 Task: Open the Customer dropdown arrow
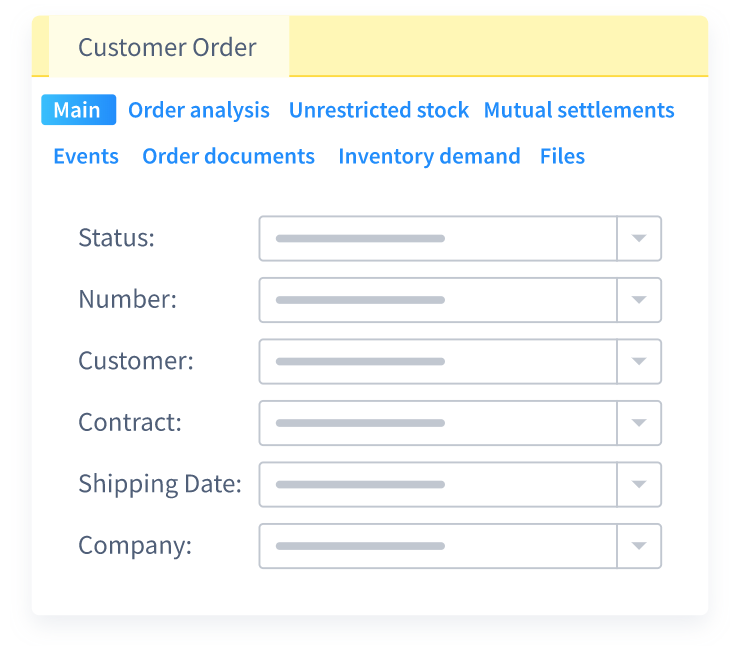639,361
